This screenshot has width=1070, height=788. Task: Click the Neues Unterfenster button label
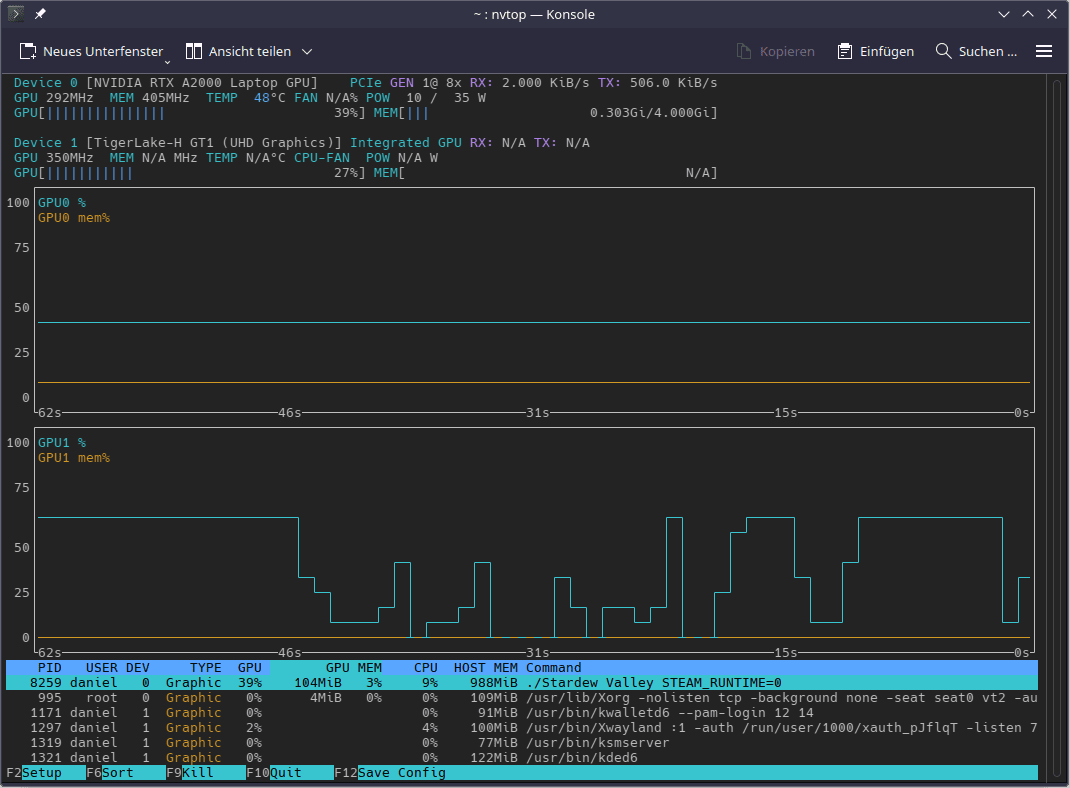(x=103, y=51)
